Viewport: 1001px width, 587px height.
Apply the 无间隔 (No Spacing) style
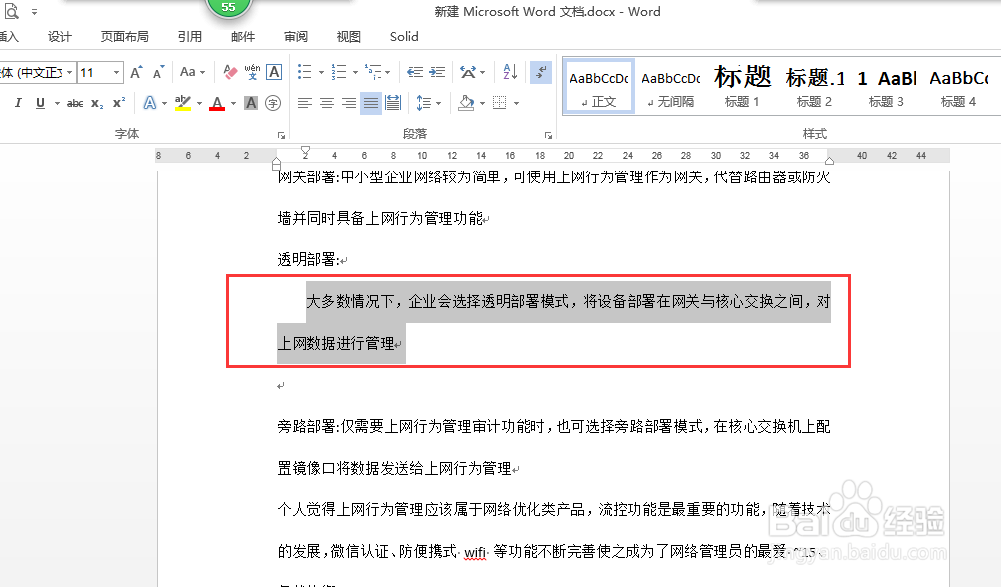click(671, 87)
